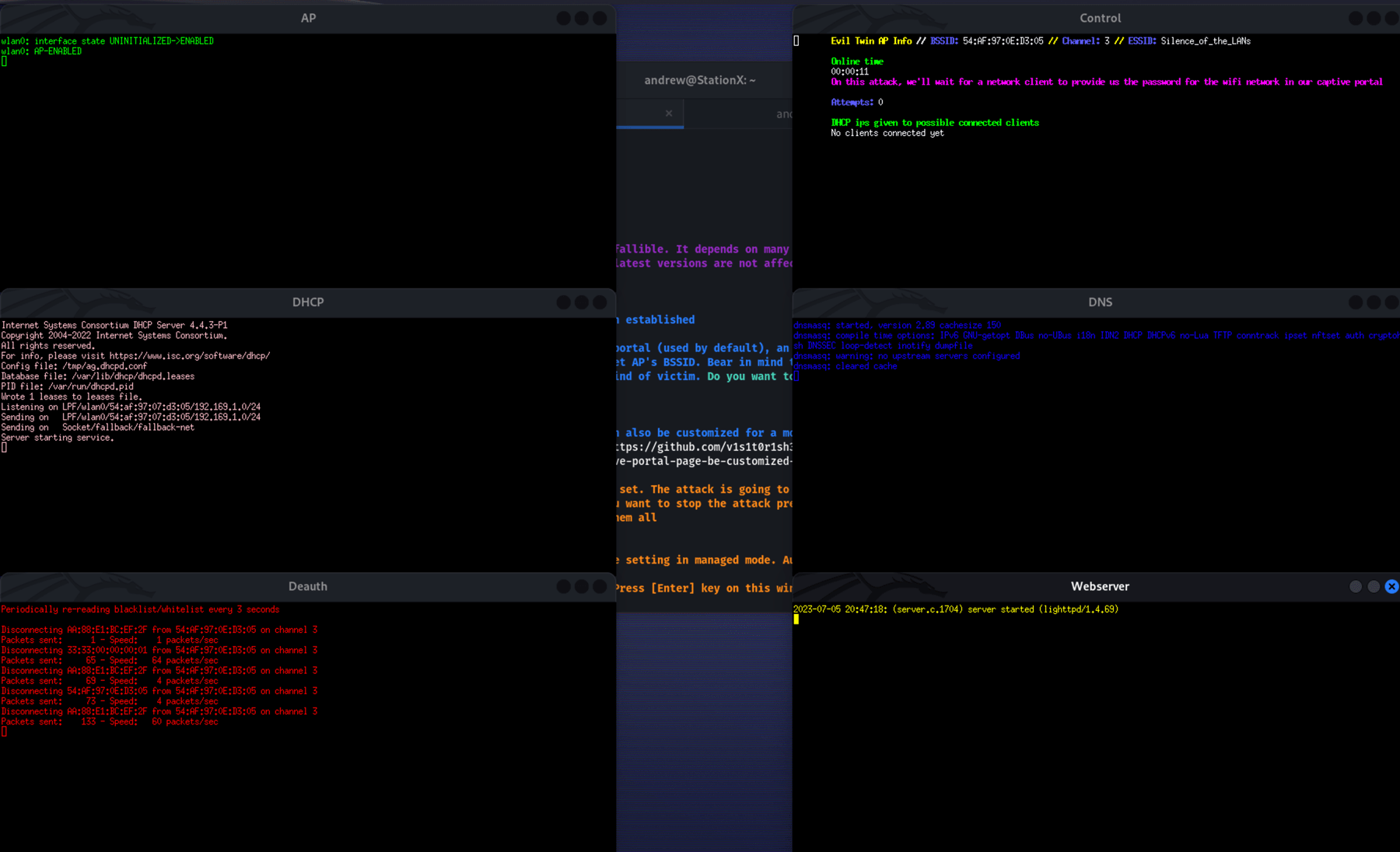Viewport: 1400px width, 852px height.
Task: Minimize the Deauth window
Action: [564, 587]
